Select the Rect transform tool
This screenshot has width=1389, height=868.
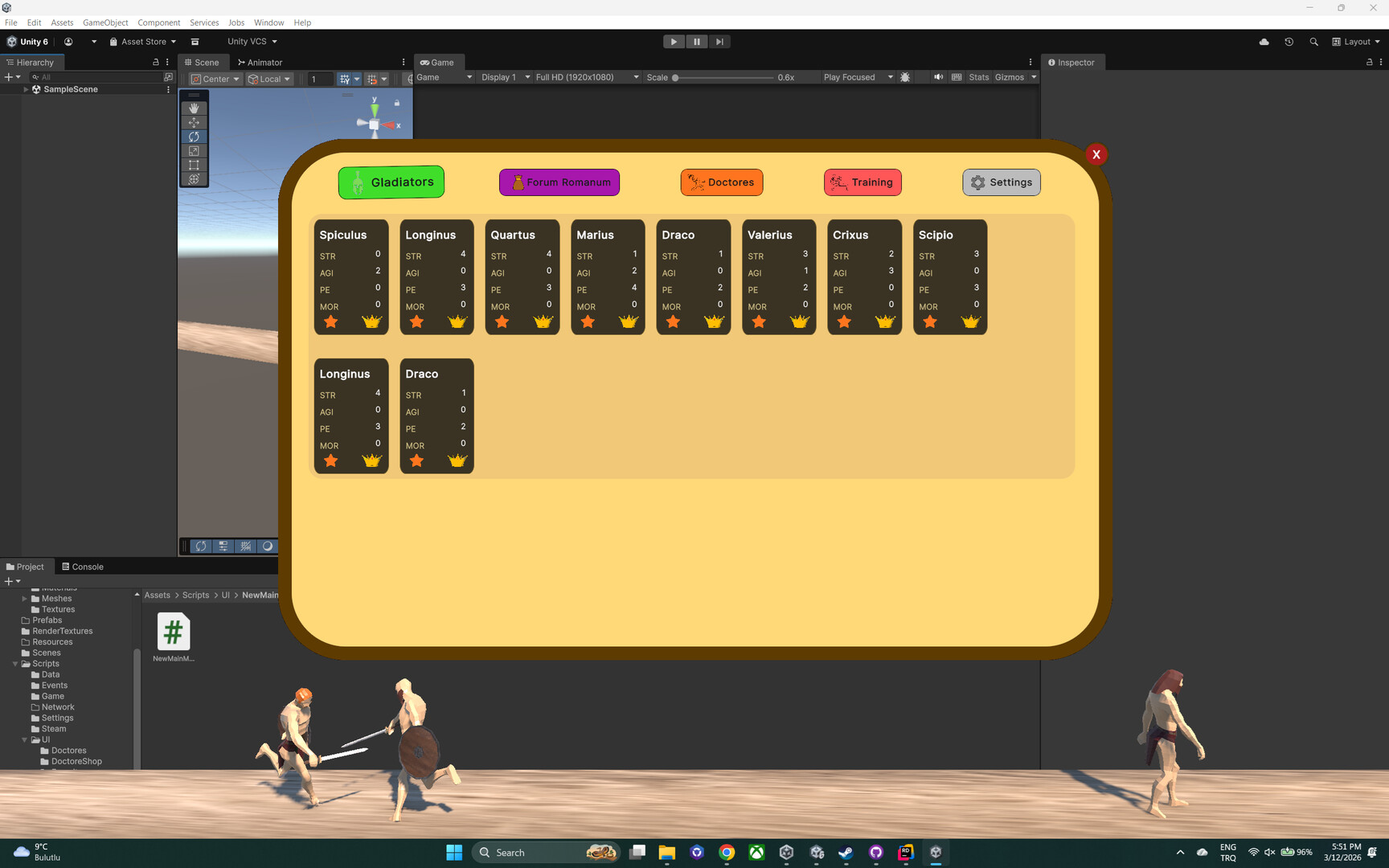(x=194, y=166)
